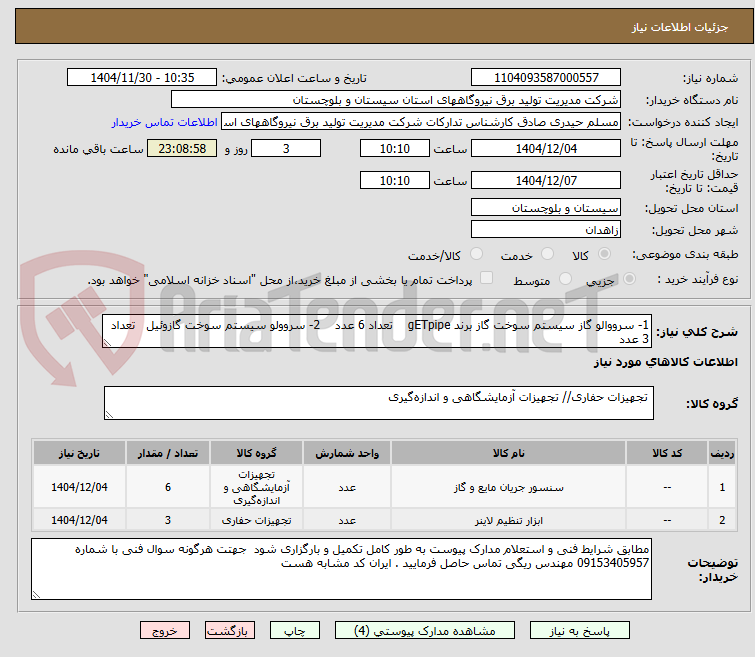Screen dimensions: 755x657
Task: Click quantity cell 6 in row 1
Action: pyautogui.click(x=168, y=487)
